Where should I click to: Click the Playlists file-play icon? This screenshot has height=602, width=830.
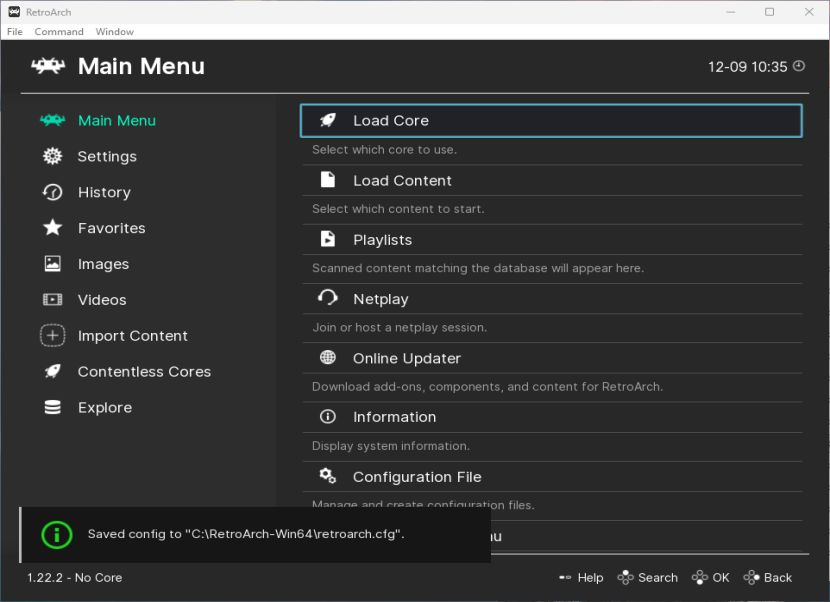(328, 239)
